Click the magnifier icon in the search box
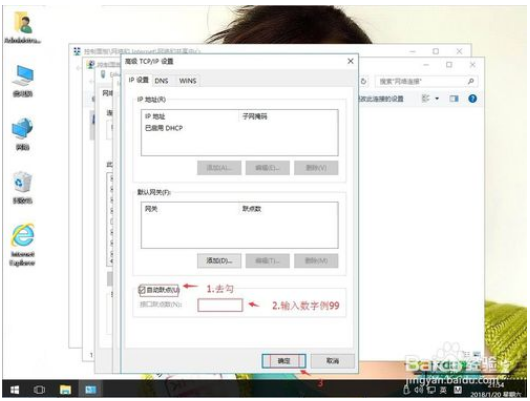The width and height of the screenshot is (530, 401). click(x=471, y=81)
